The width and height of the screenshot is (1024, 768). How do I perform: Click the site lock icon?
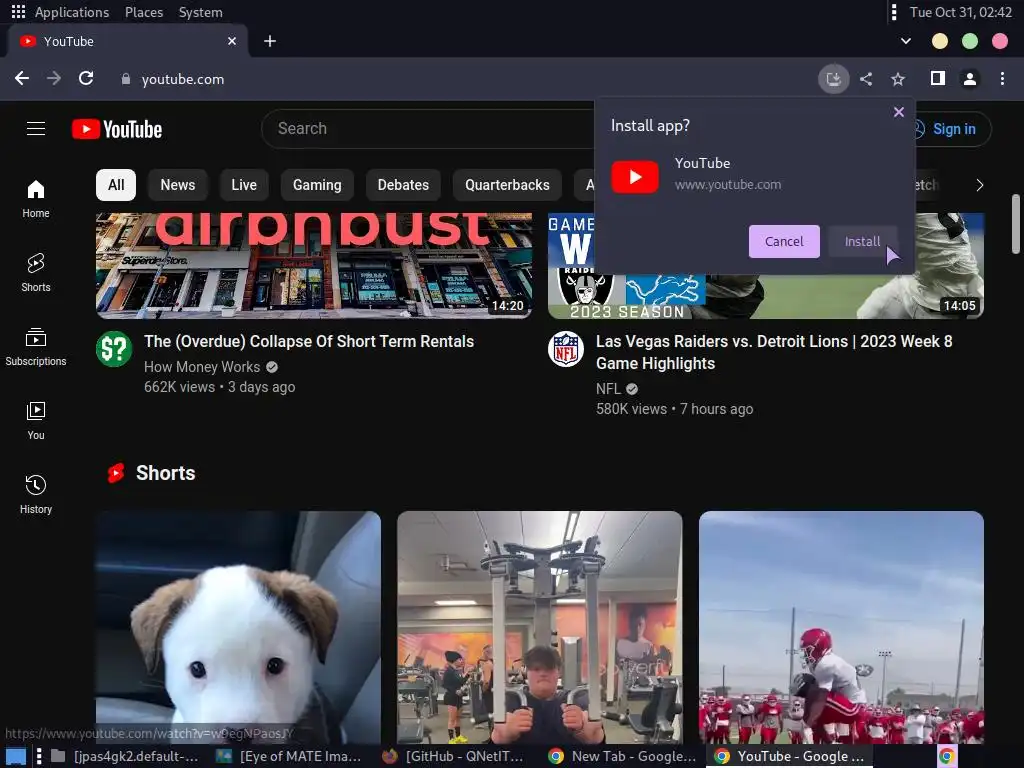[x=125, y=79]
